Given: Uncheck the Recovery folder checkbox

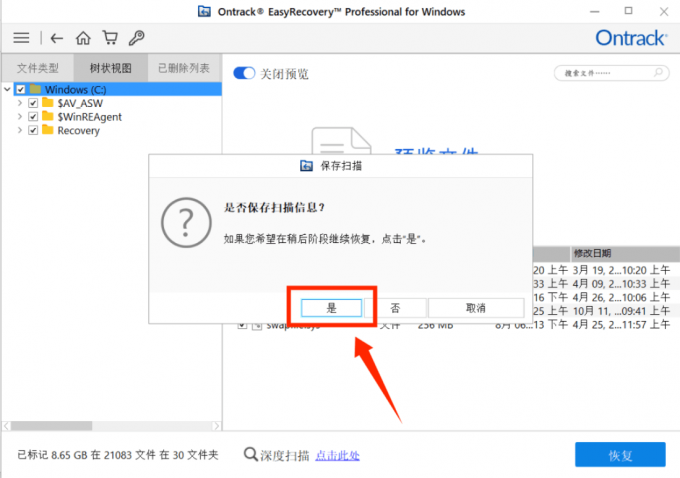Looking at the screenshot, I should click(33, 130).
